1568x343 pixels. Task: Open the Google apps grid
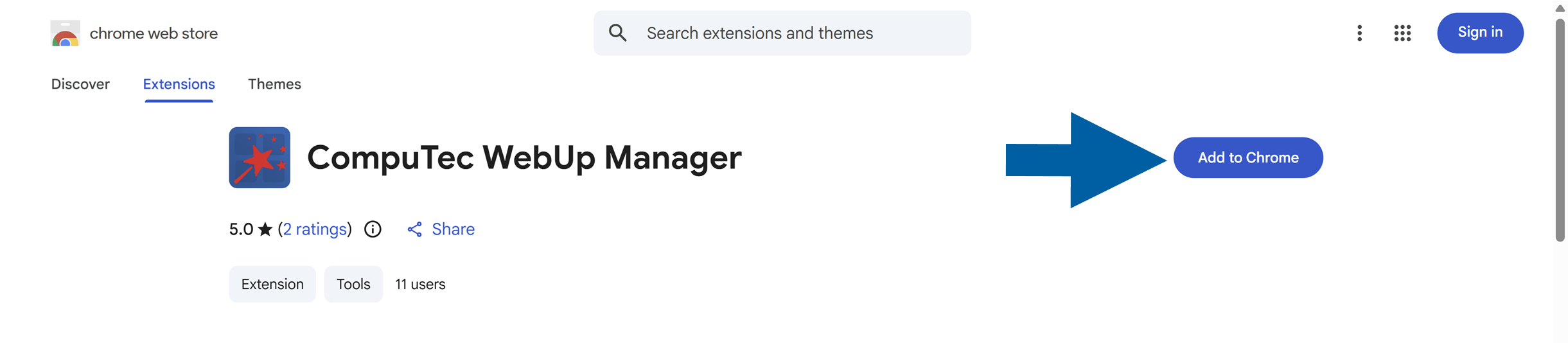click(x=1402, y=33)
